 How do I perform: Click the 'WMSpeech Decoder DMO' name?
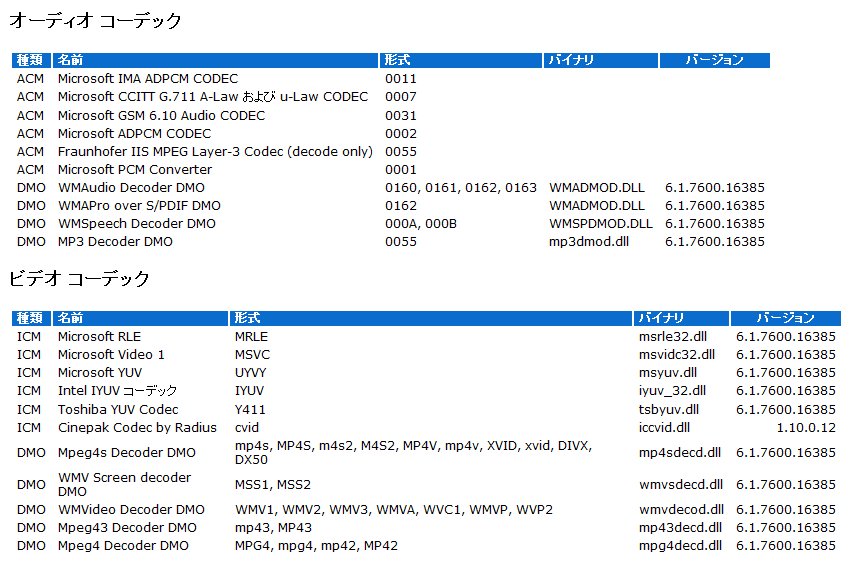tap(137, 223)
